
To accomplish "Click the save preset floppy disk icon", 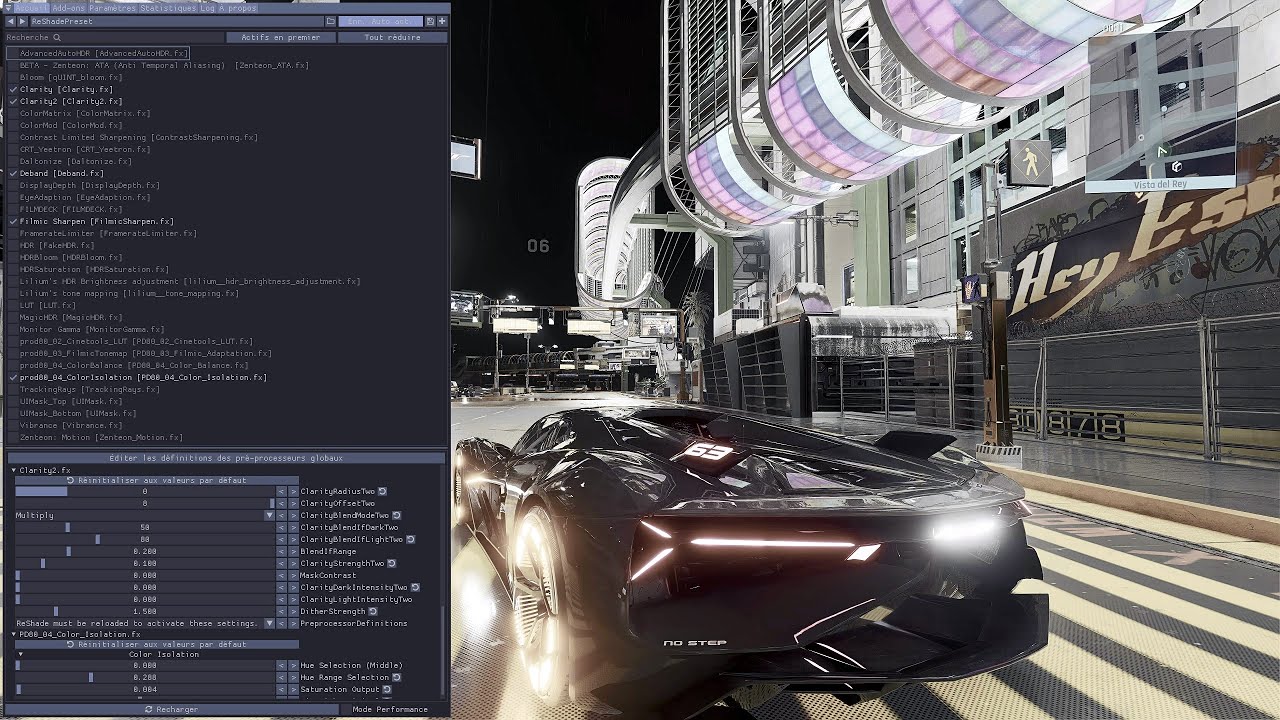I will tap(430, 21).
